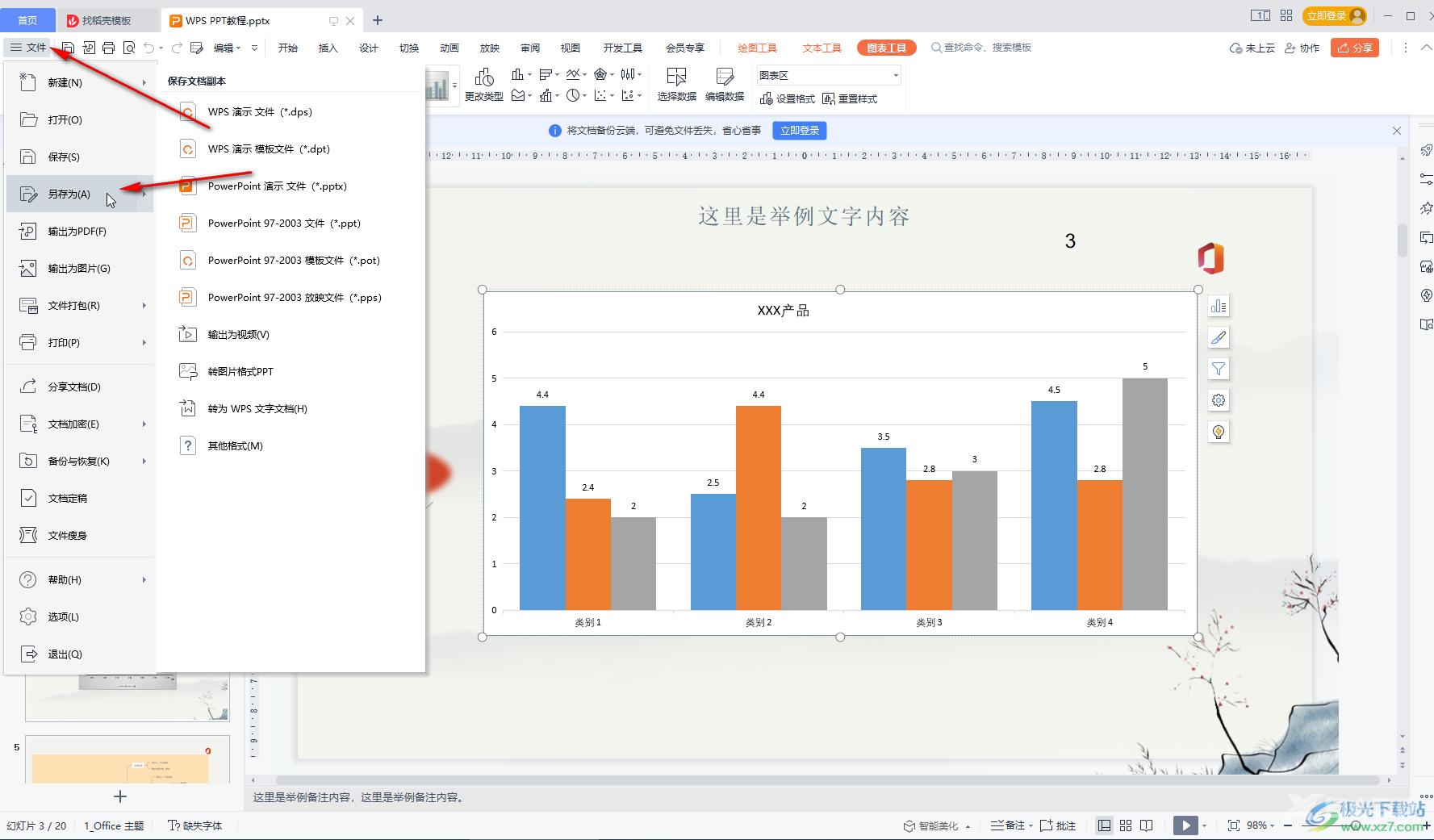Switch to the 文本工具 tab
This screenshot has height=840, width=1434.
pyautogui.click(x=822, y=48)
